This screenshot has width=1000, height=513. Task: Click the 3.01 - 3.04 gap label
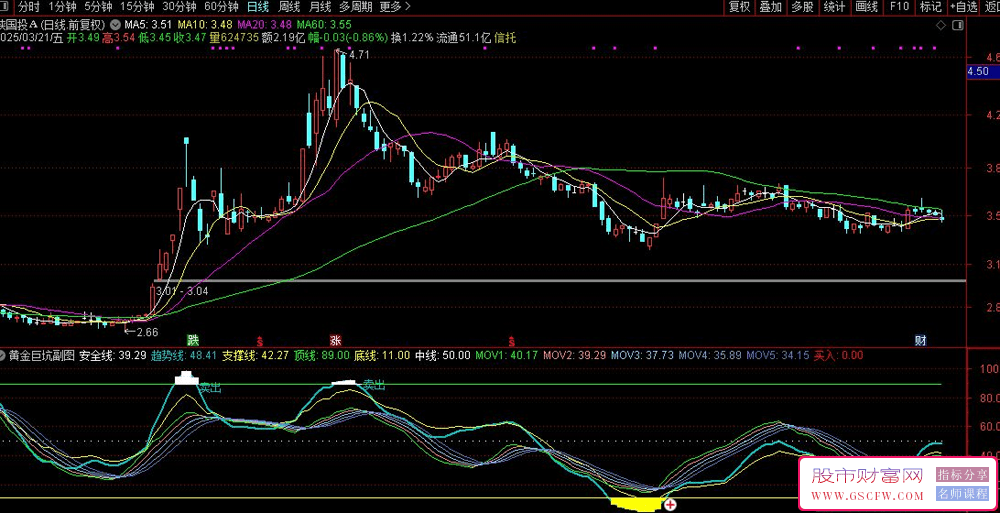pos(183,291)
